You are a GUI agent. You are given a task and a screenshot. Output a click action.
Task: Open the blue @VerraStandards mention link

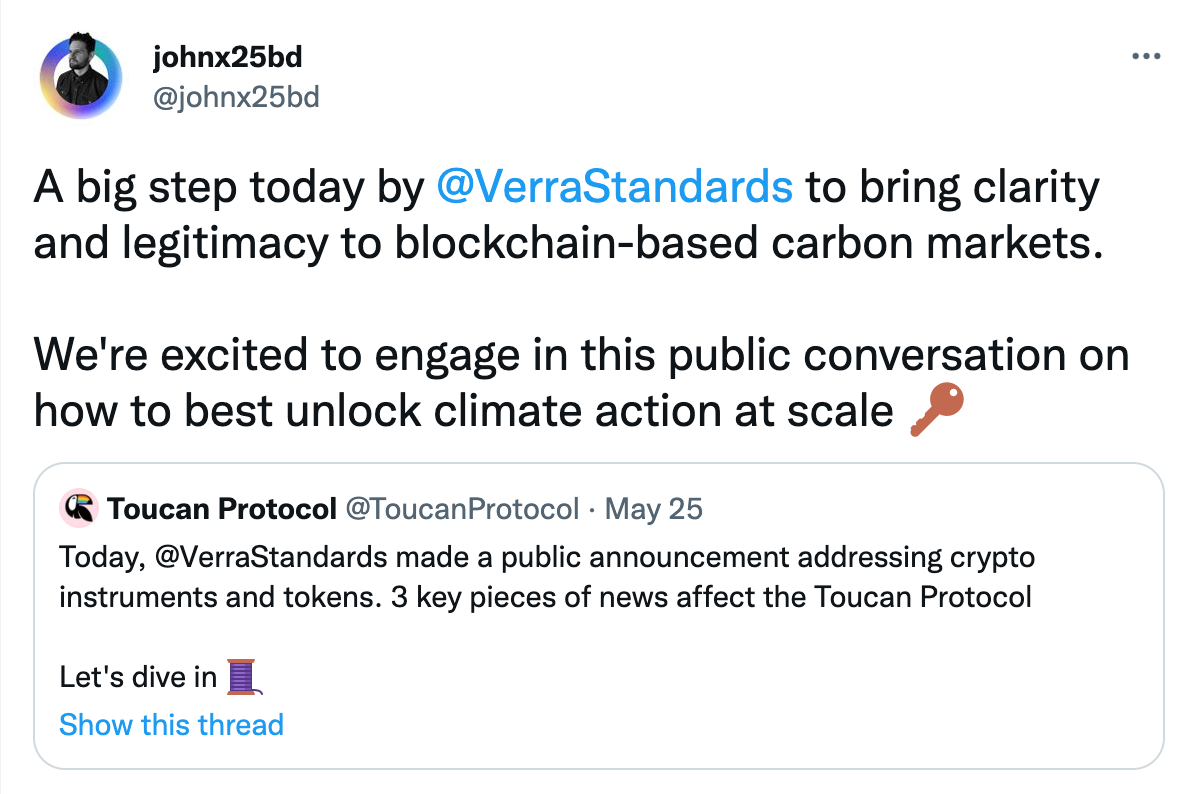pyautogui.click(x=615, y=187)
